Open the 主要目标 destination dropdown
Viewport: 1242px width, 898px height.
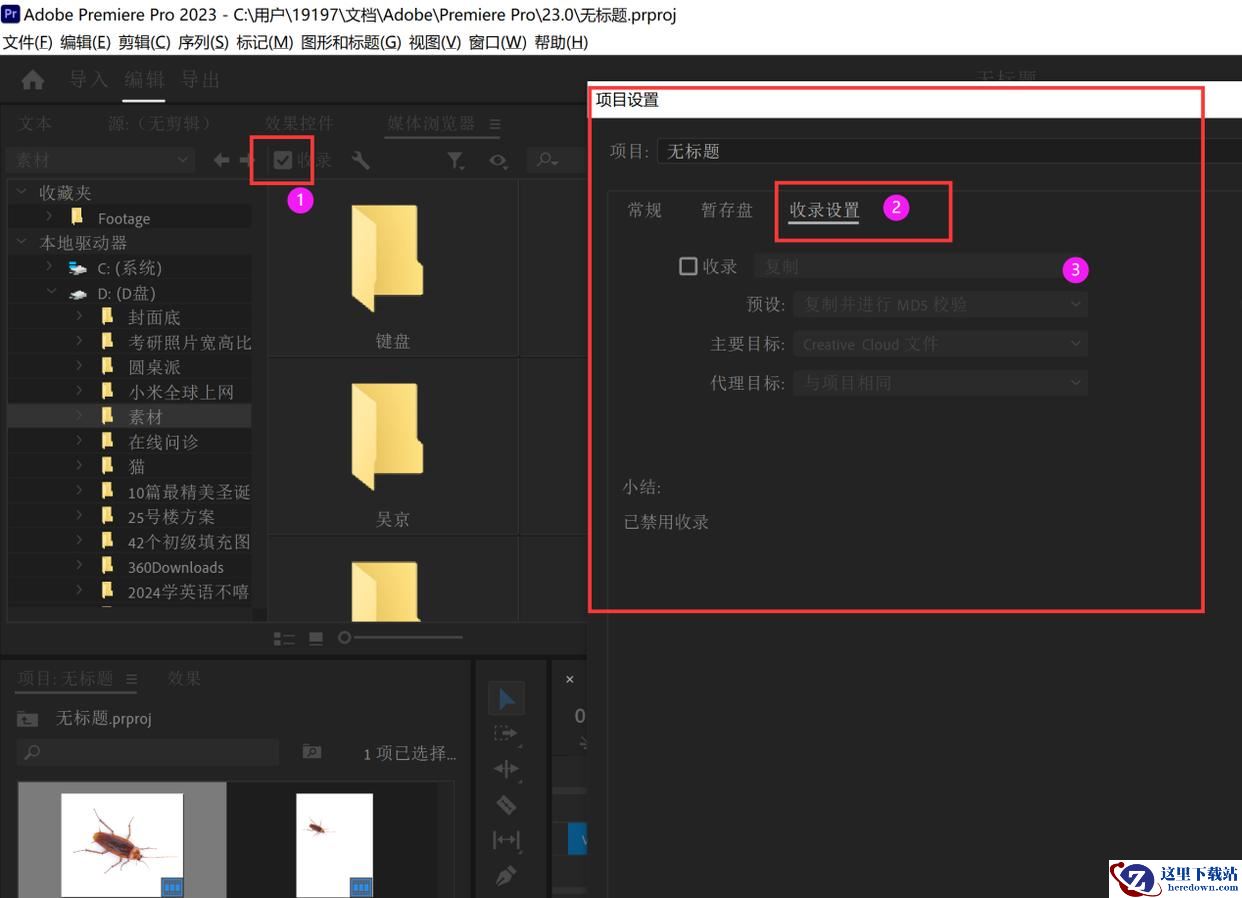(x=940, y=344)
